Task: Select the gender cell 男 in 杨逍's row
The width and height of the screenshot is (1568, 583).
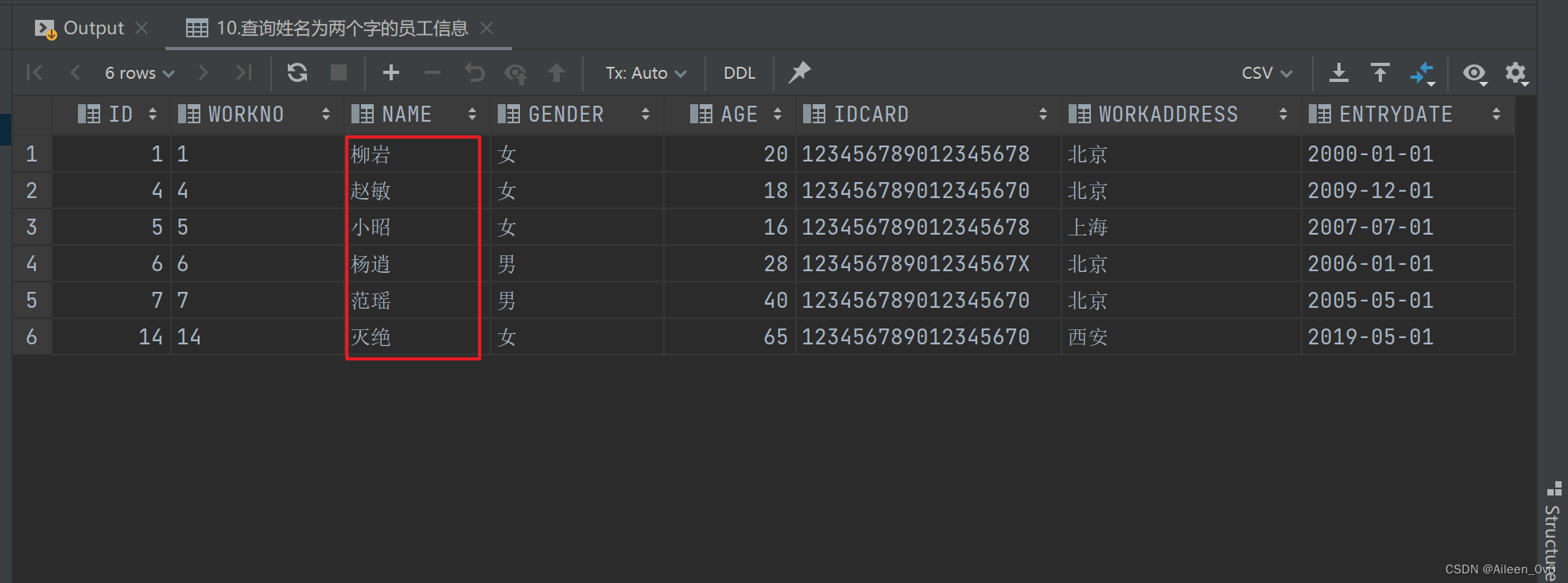Action: point(576,264)
